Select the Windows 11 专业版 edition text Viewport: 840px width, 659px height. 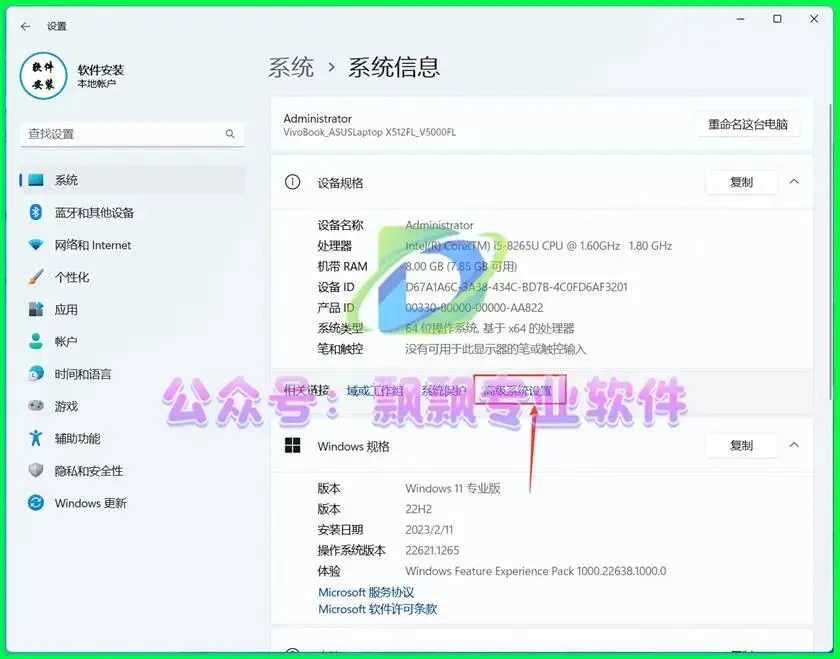[x=453, y=488]
